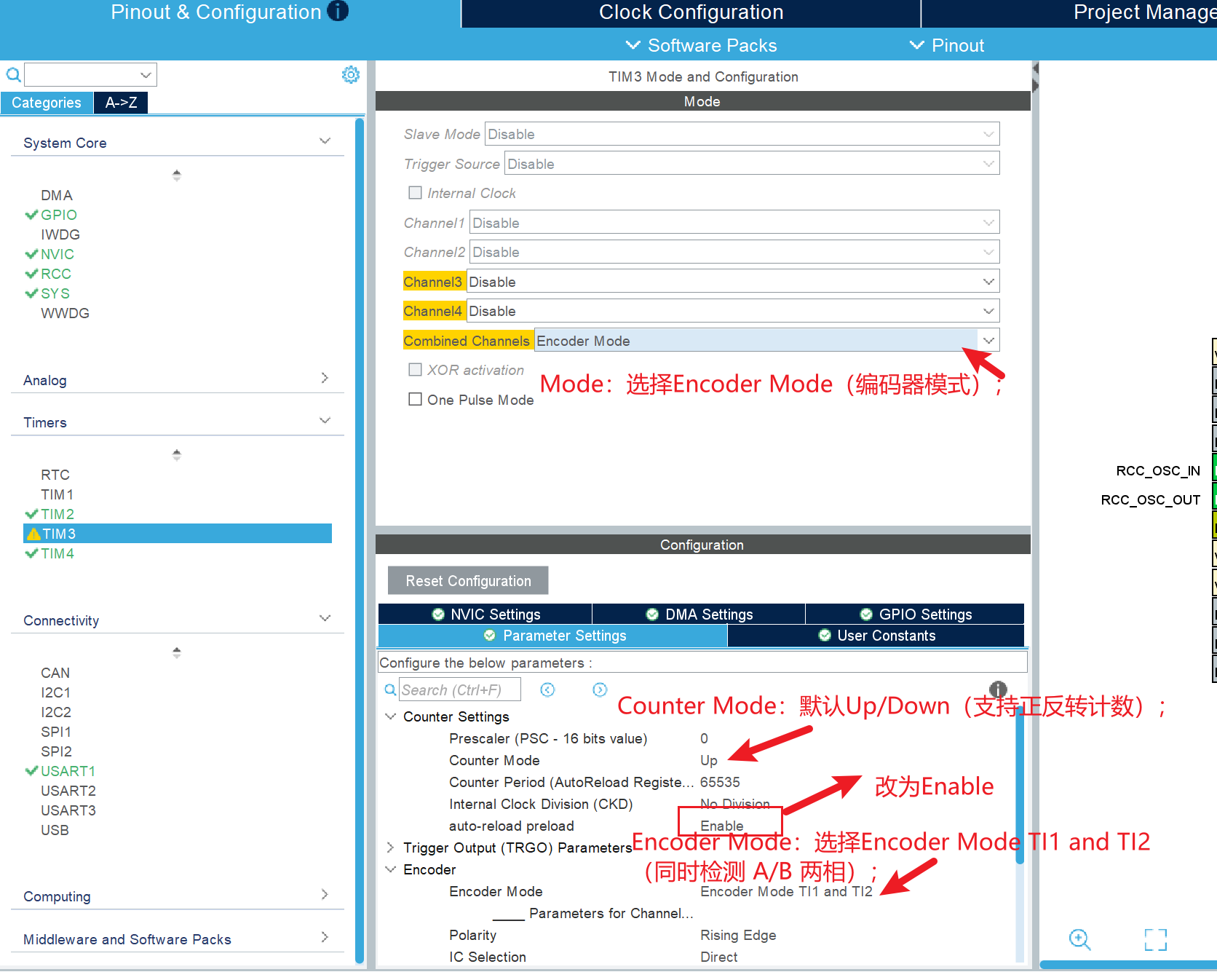The width and height of the screenshot is (1217, 980).
Task: Open the Channel1 dropdown
Action: point(734,223)
